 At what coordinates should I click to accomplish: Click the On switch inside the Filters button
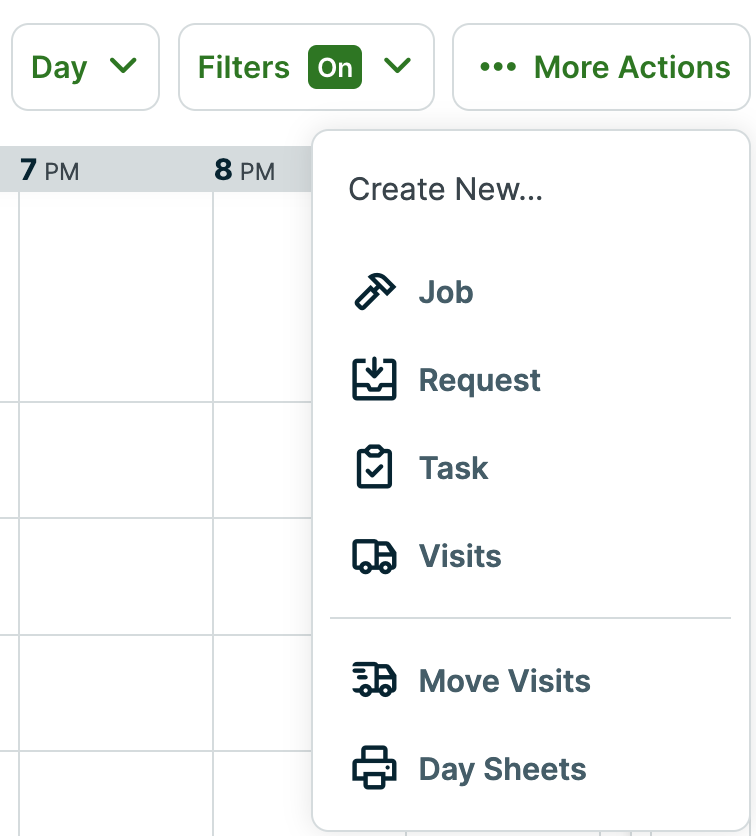[x=335, y=67]
